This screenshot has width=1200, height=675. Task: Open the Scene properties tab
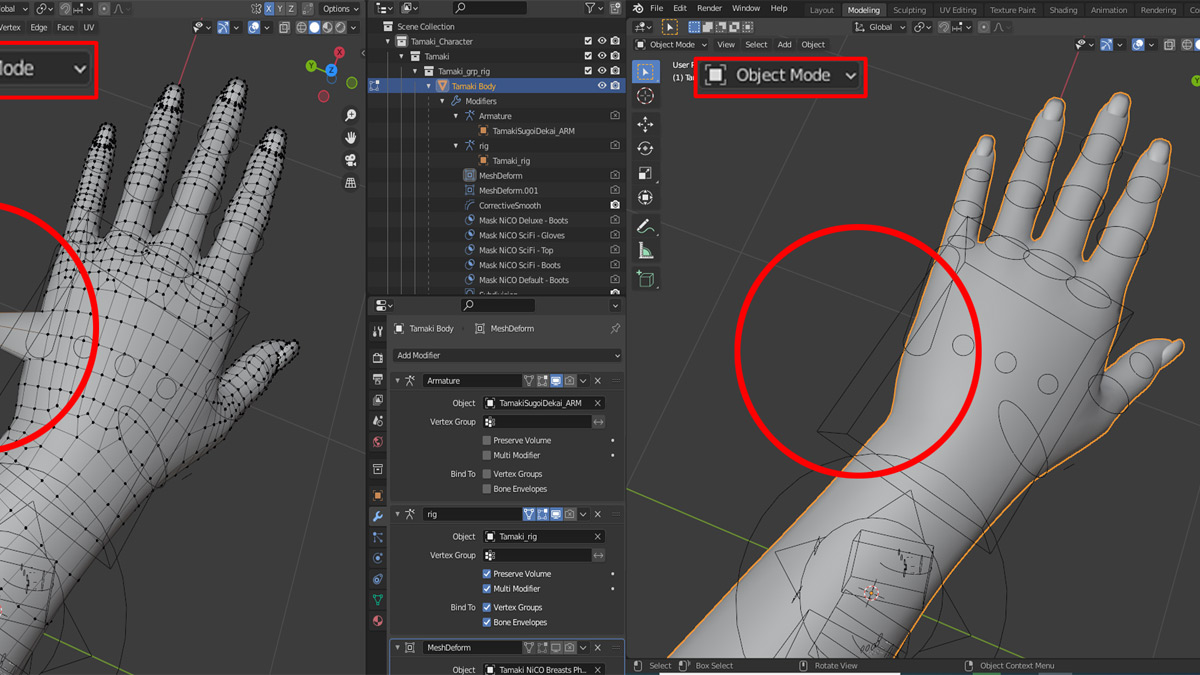tap(377, 421)
